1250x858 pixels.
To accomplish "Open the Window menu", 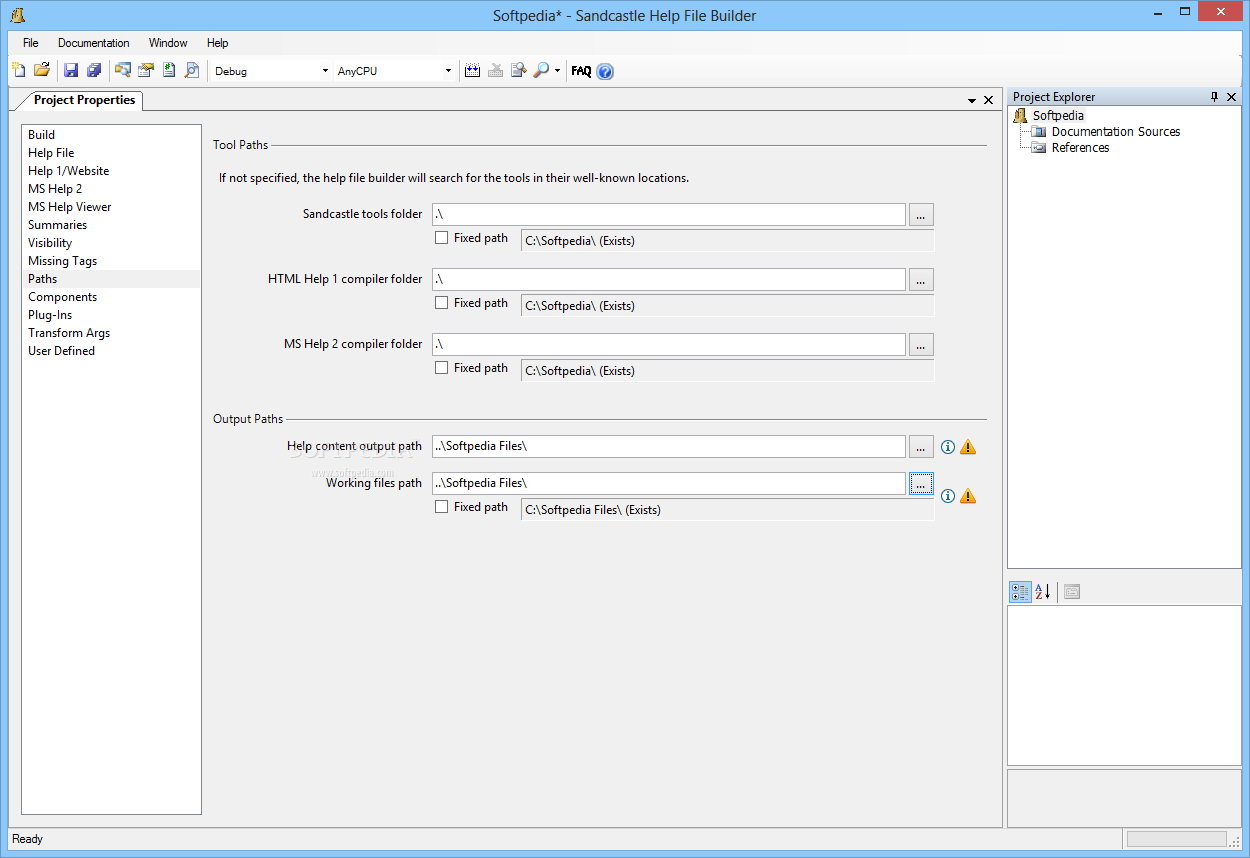I will 168,43.
